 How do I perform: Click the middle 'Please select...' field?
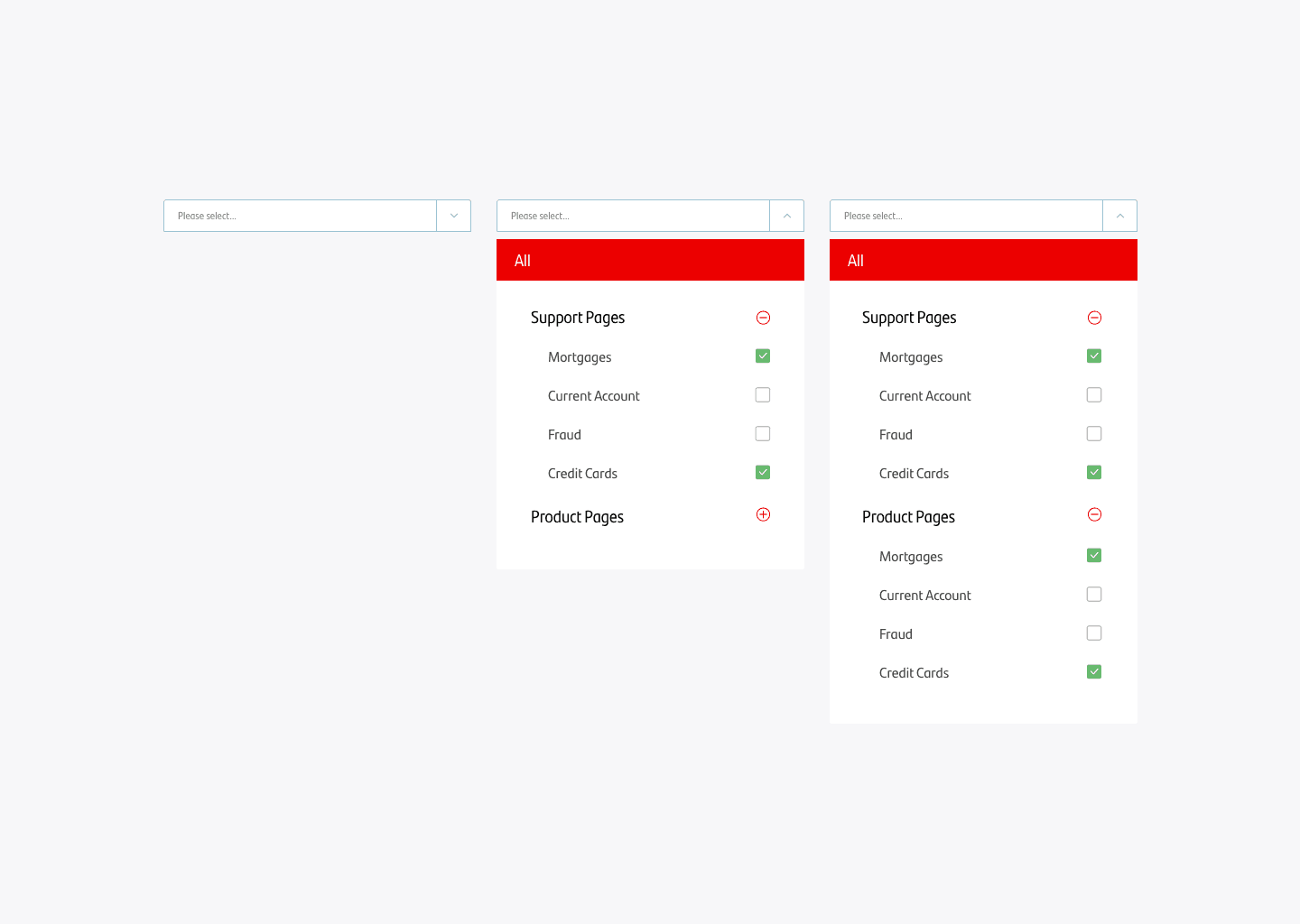pos(633,216)
